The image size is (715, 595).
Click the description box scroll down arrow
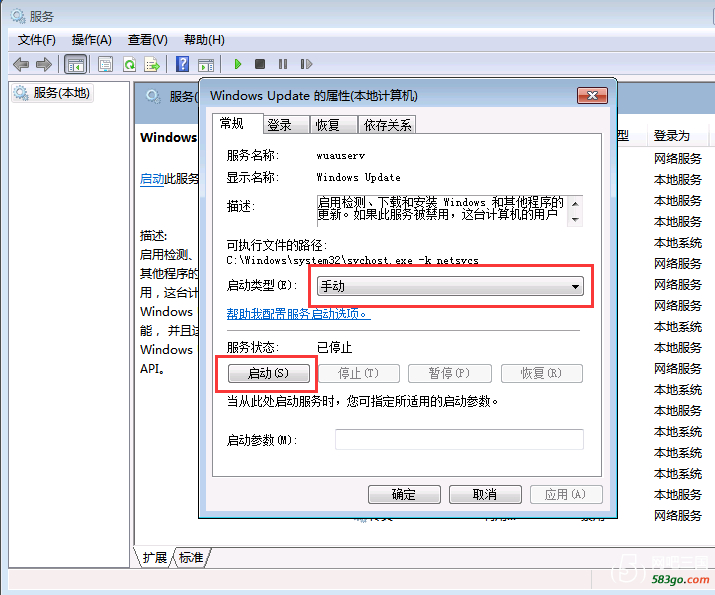tap(575, 220)
